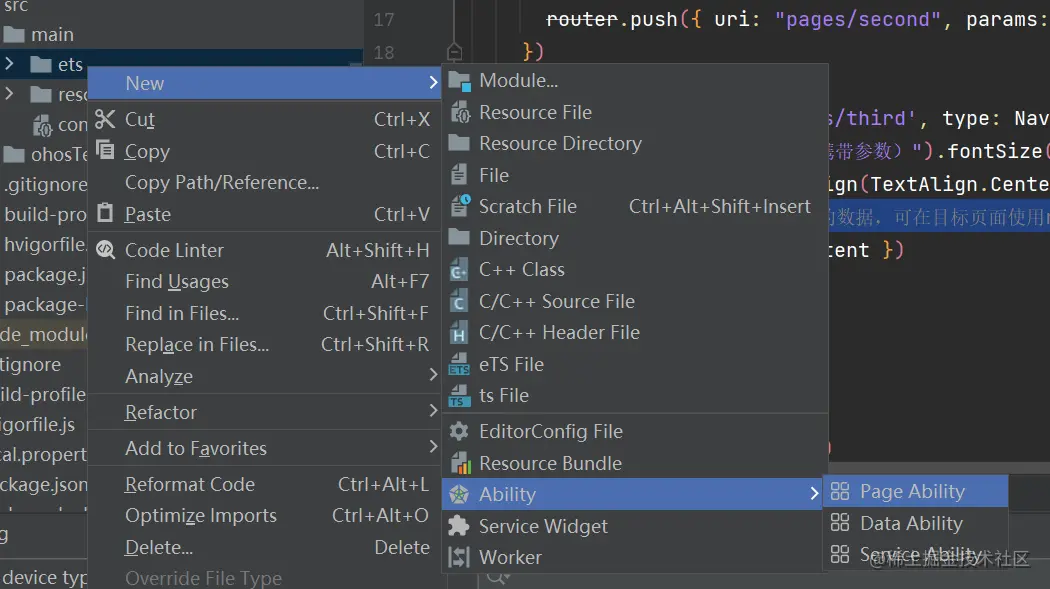Screen dimensions: 1050x589
Task: Choose Replace in Files menu entry
Action: [265, 345]
